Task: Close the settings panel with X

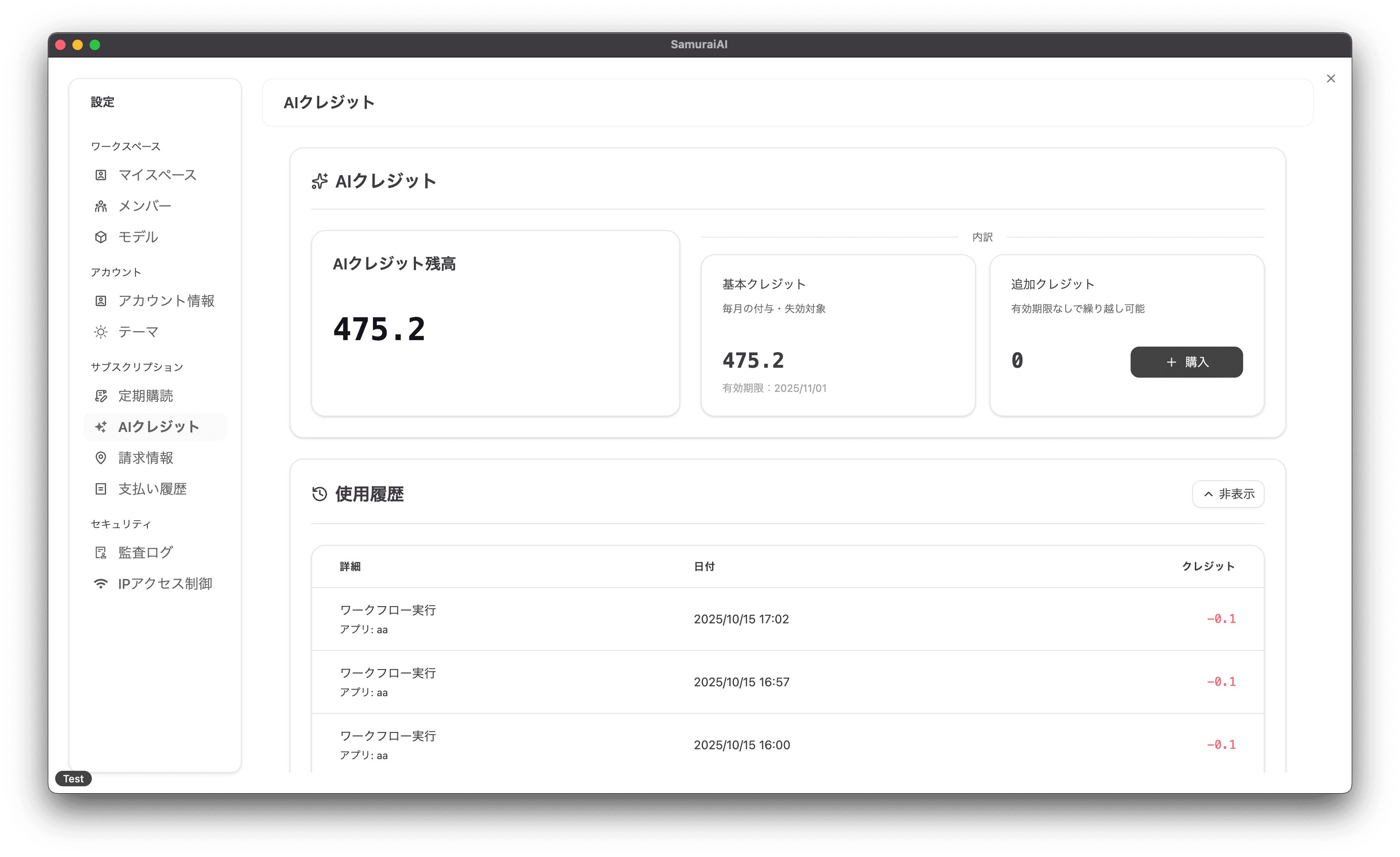Action: click(1331, 78)
